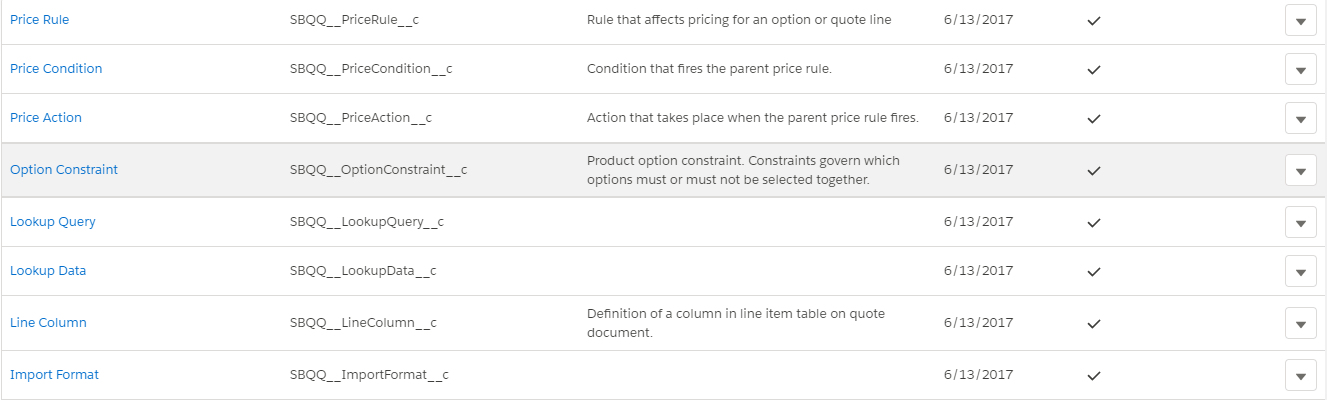Expand the Price Rule row actions dropdown
The width and height of the screenshot is (1327, 400).
pyautogui.click(x=1300, y=20)
